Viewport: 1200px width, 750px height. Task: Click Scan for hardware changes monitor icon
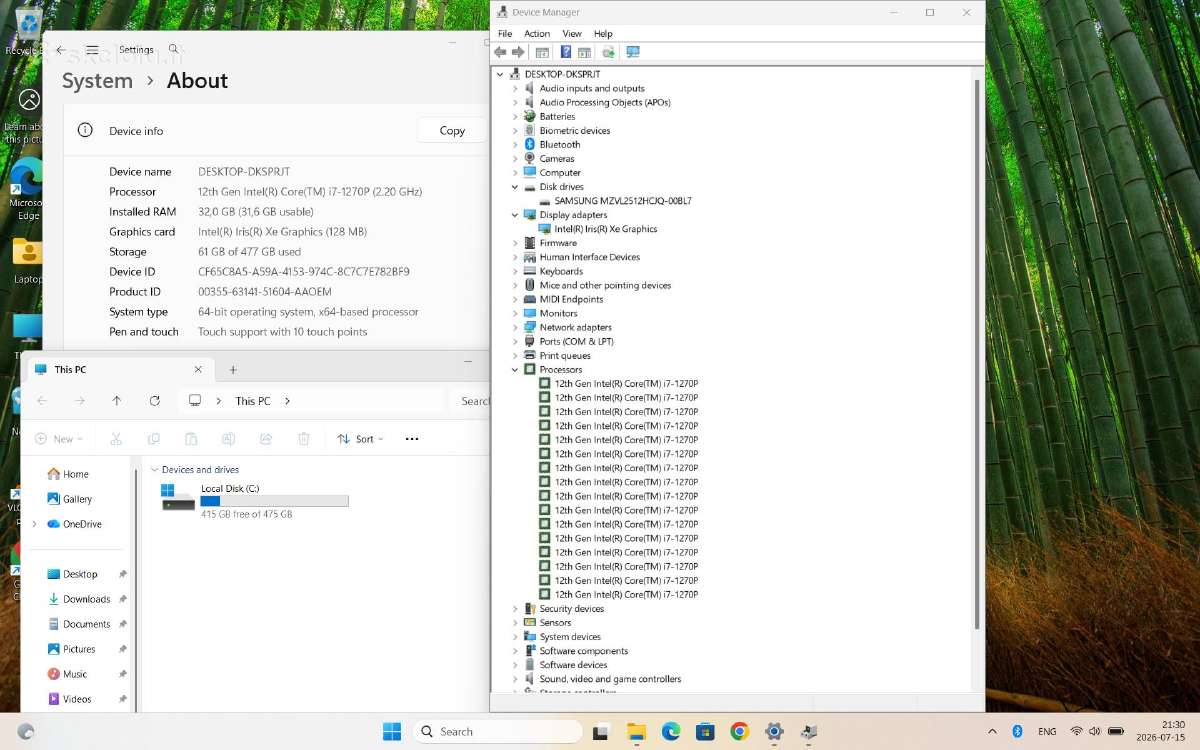633,52
